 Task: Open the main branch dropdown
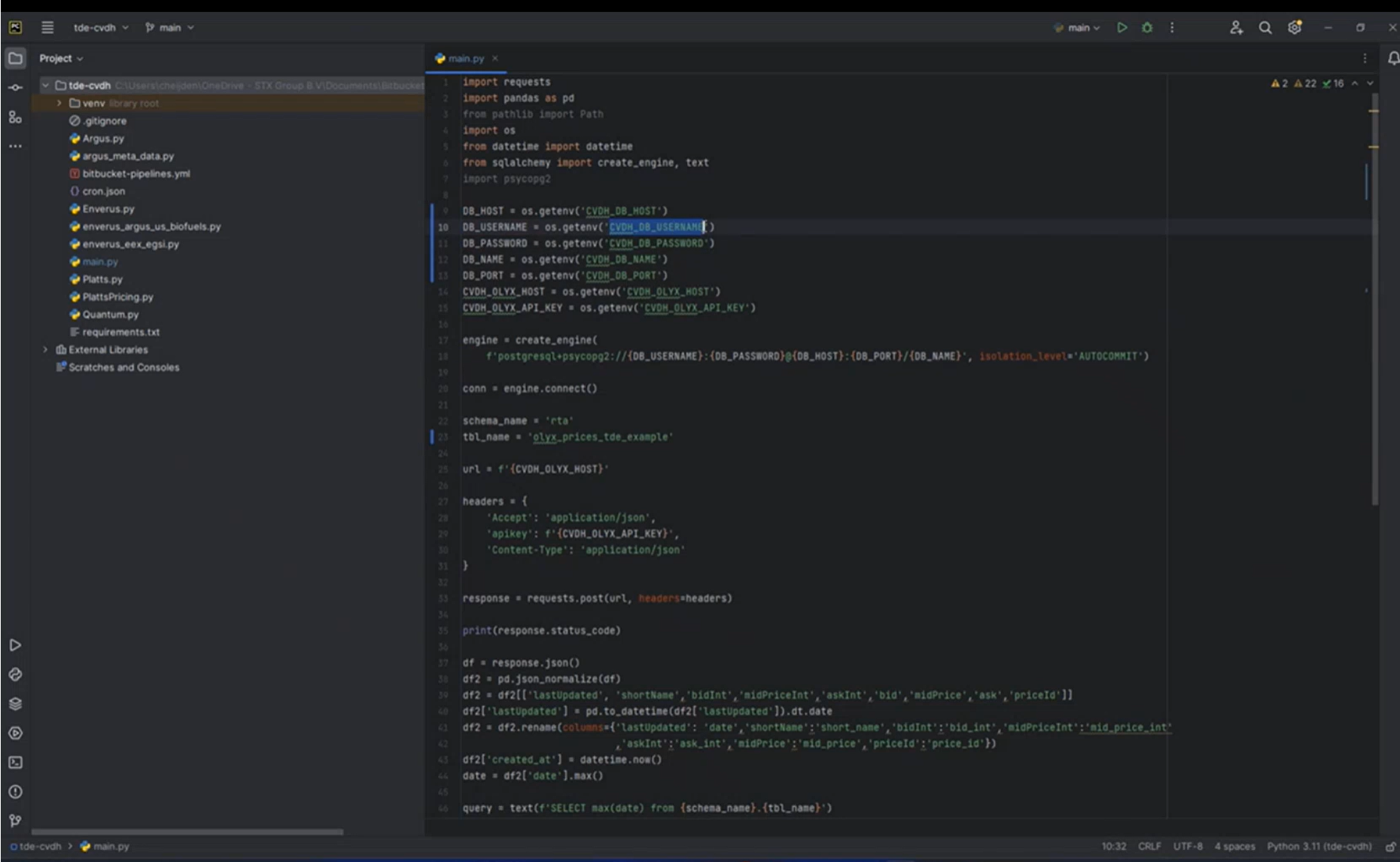click(x=169, y=28)
